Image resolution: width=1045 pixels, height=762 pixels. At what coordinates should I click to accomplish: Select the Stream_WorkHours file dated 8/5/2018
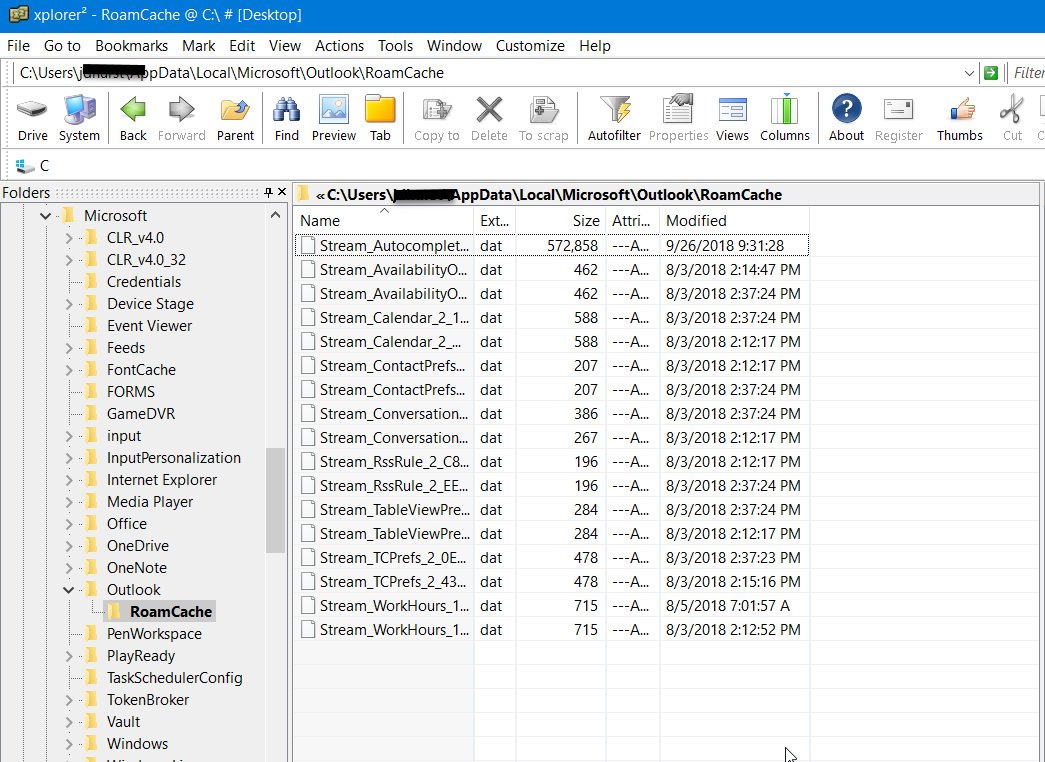(x=394, y=606)
